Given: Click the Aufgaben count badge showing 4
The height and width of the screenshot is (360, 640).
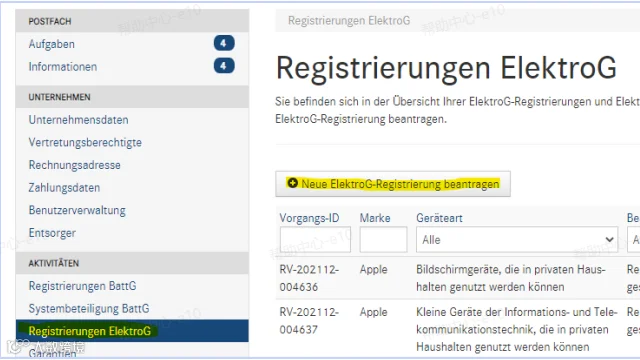Looking at the screenshot, I should 224,43.
